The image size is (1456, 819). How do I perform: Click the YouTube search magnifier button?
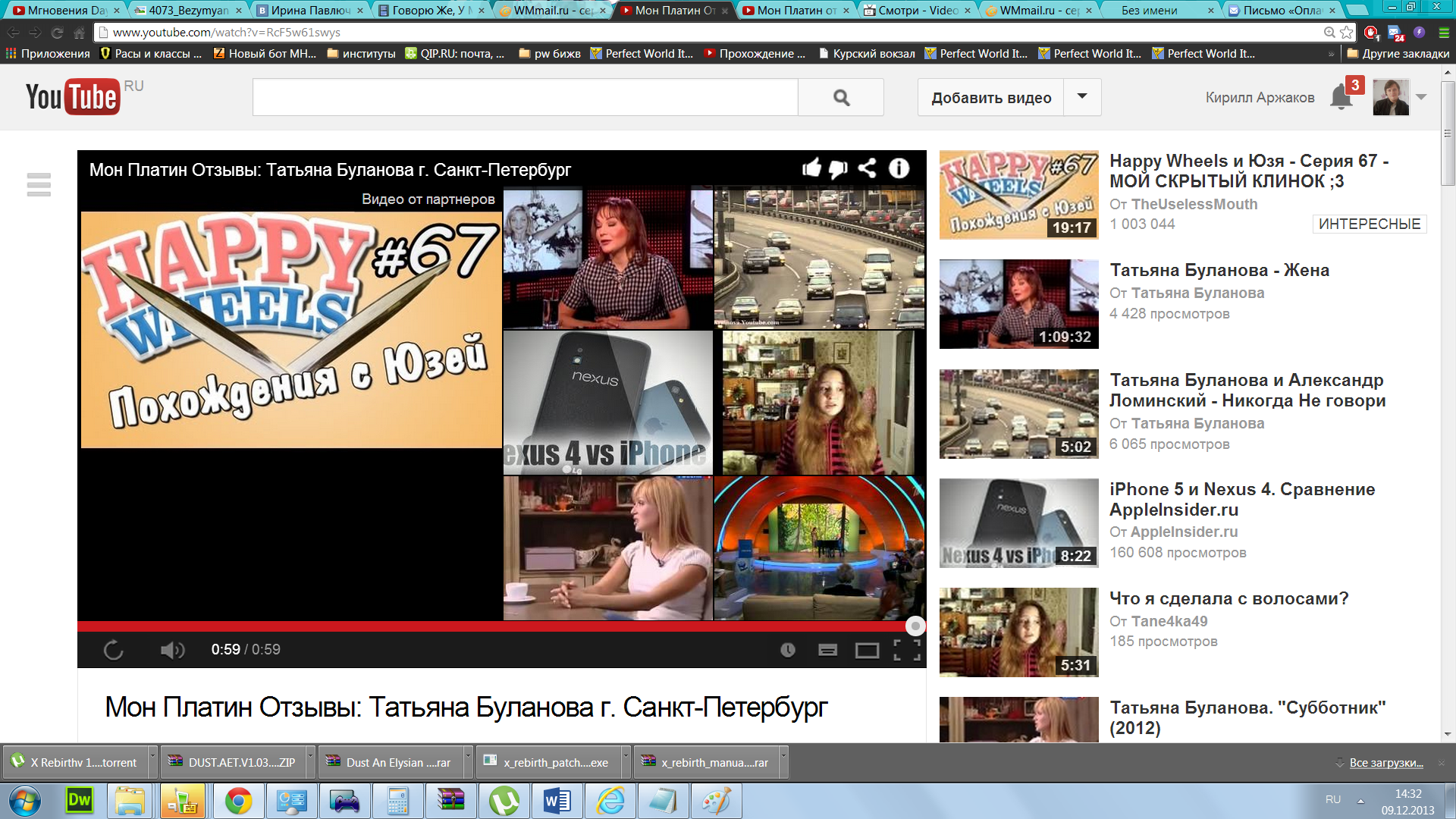[x=841, y=98]
